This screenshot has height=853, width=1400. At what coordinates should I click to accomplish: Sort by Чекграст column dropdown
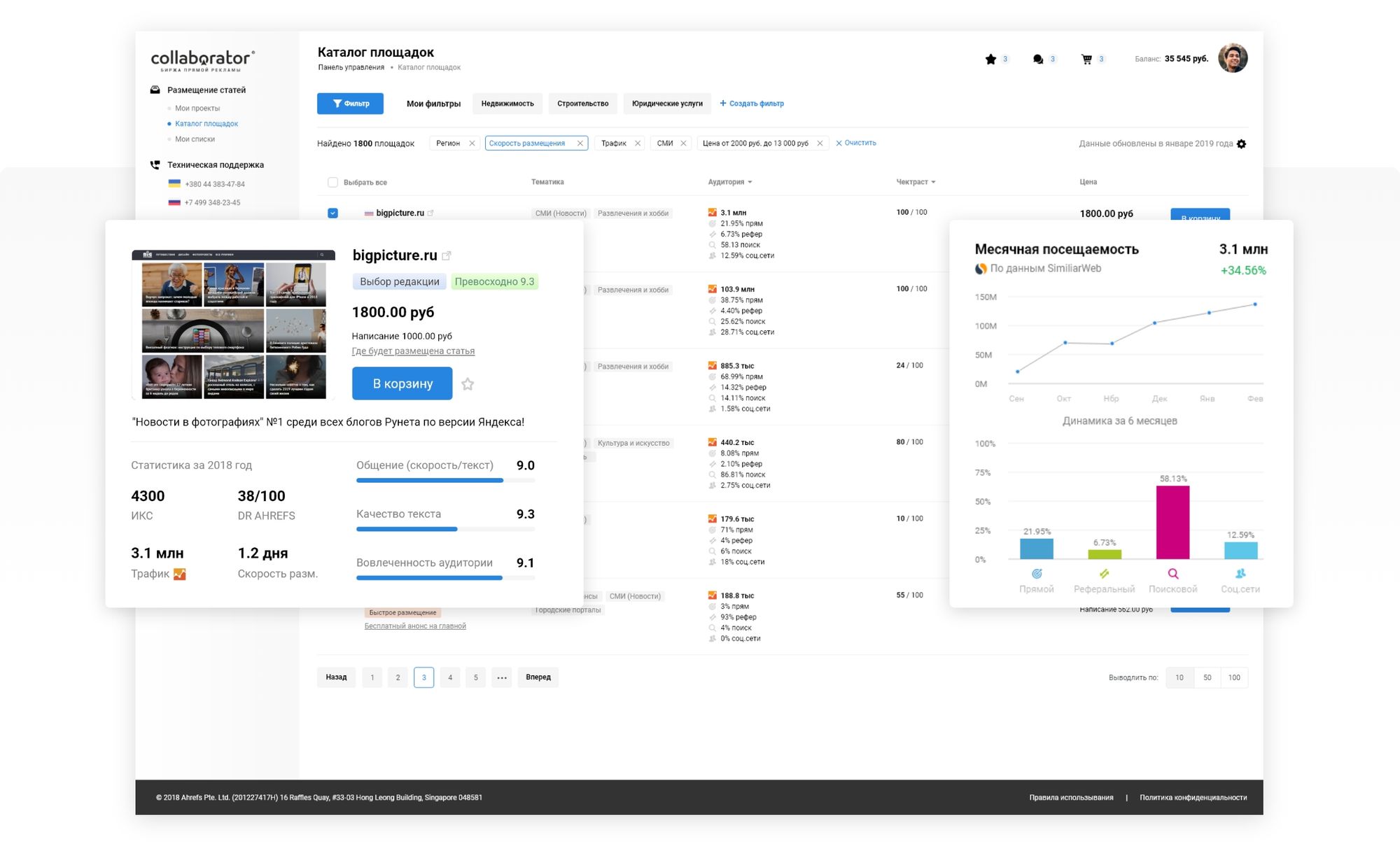(x=916, y=182)
